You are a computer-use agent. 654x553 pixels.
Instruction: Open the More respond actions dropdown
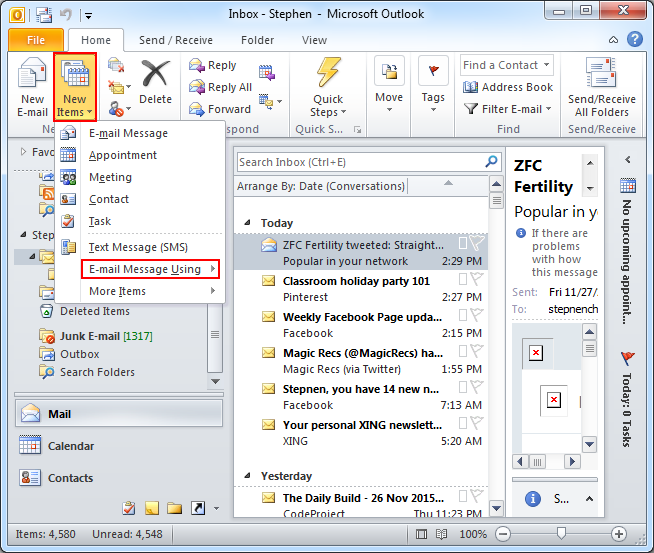click(x=270, y=101)
